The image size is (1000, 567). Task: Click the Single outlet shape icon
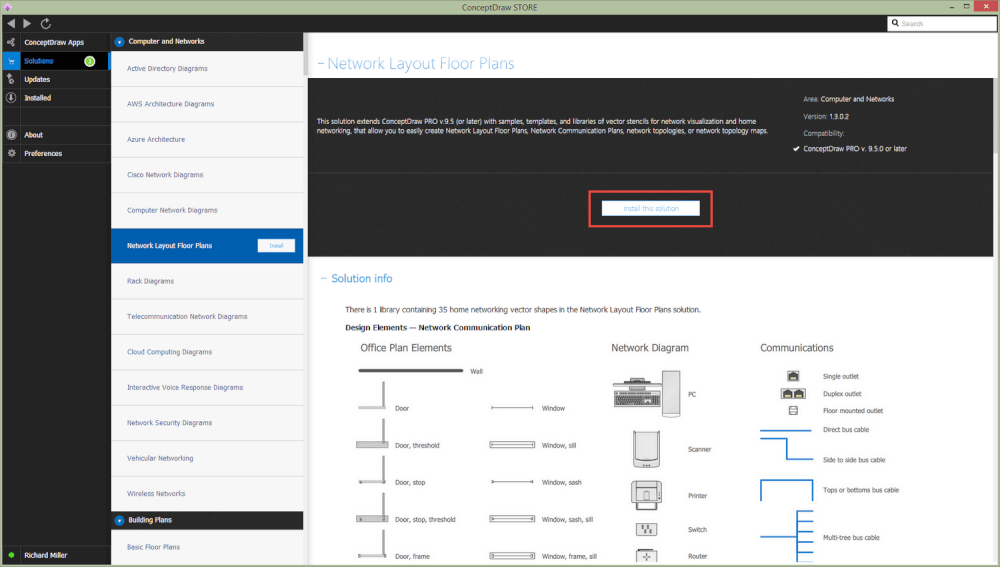click(793, 376)
